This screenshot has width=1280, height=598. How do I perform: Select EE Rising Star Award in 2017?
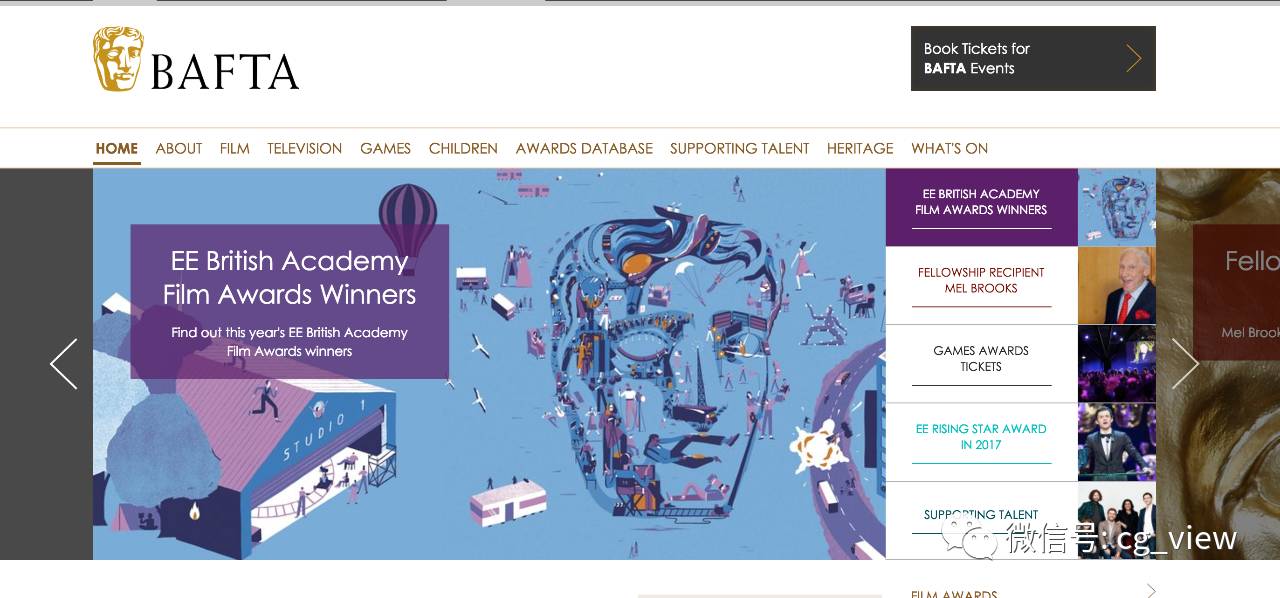click(x=981, y=442)
